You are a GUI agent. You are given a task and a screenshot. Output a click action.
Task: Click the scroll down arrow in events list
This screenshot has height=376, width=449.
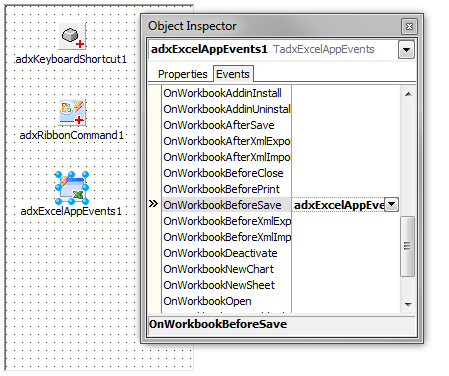coord(408,304)
